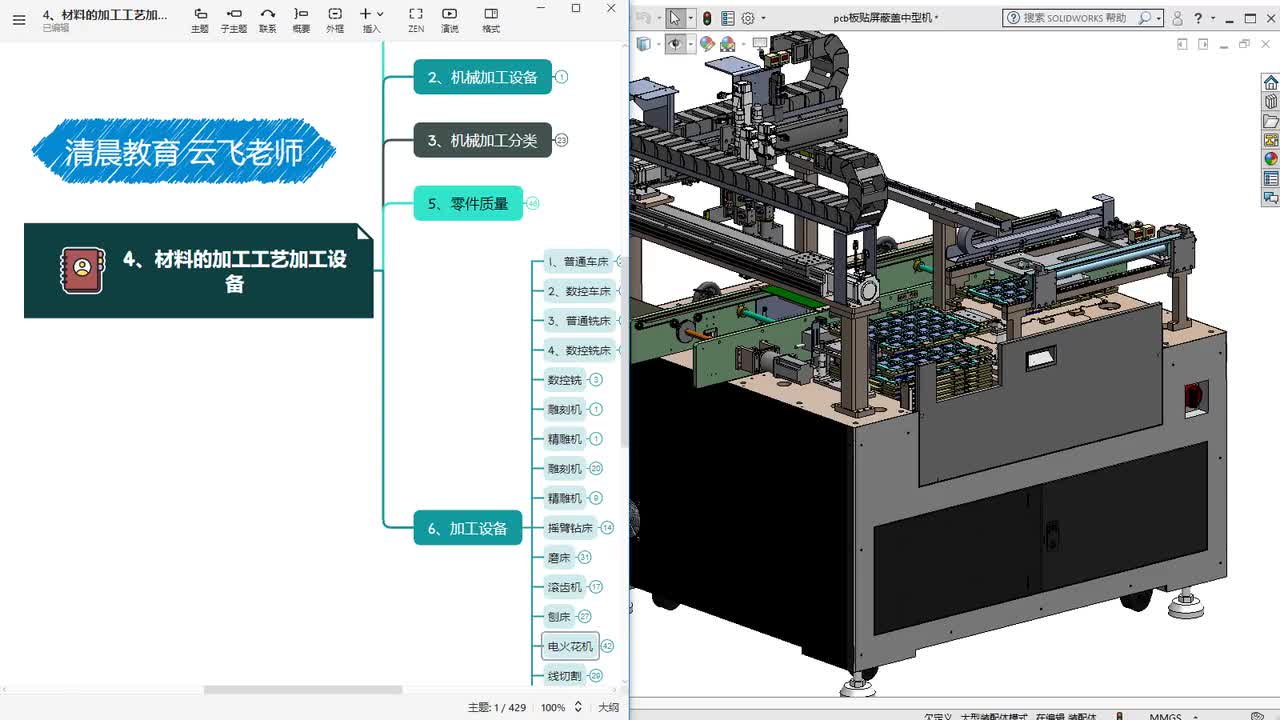This screenshot has width=1280, height=720.
Task: Open the 格式 format panel
Action: click(x=491, y=19)
